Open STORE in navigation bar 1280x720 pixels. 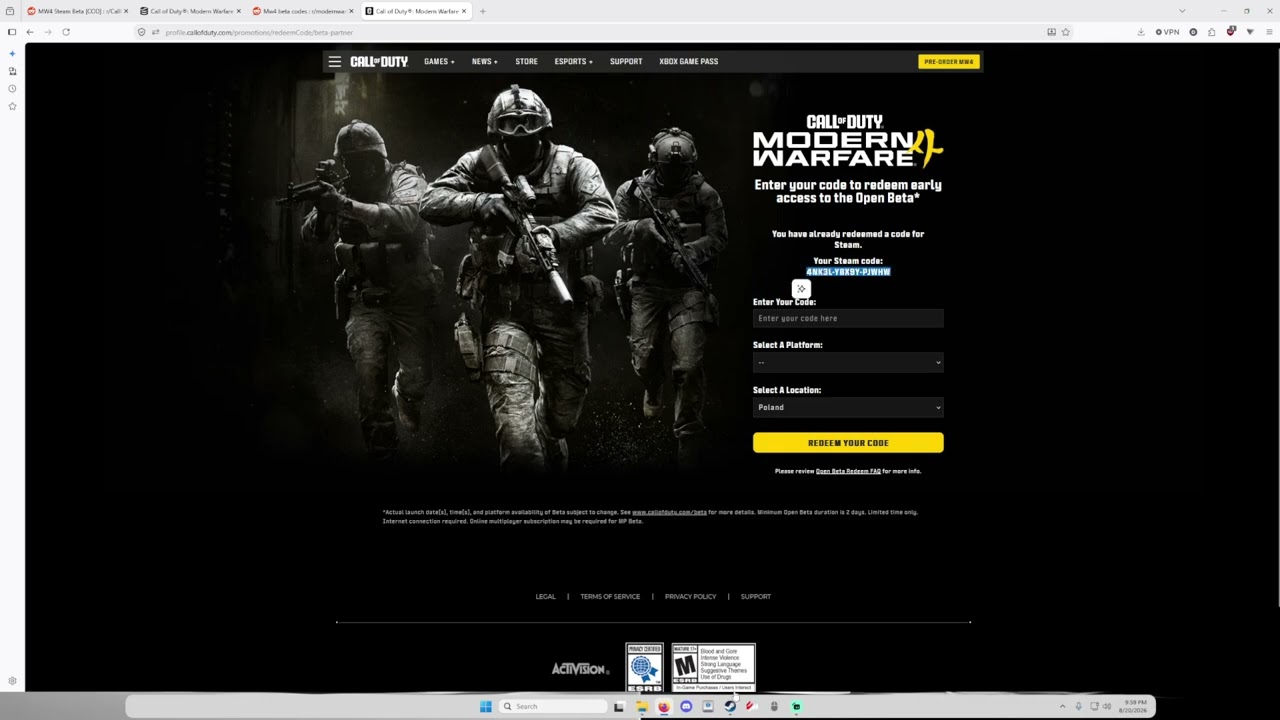[x=526, y=62]
